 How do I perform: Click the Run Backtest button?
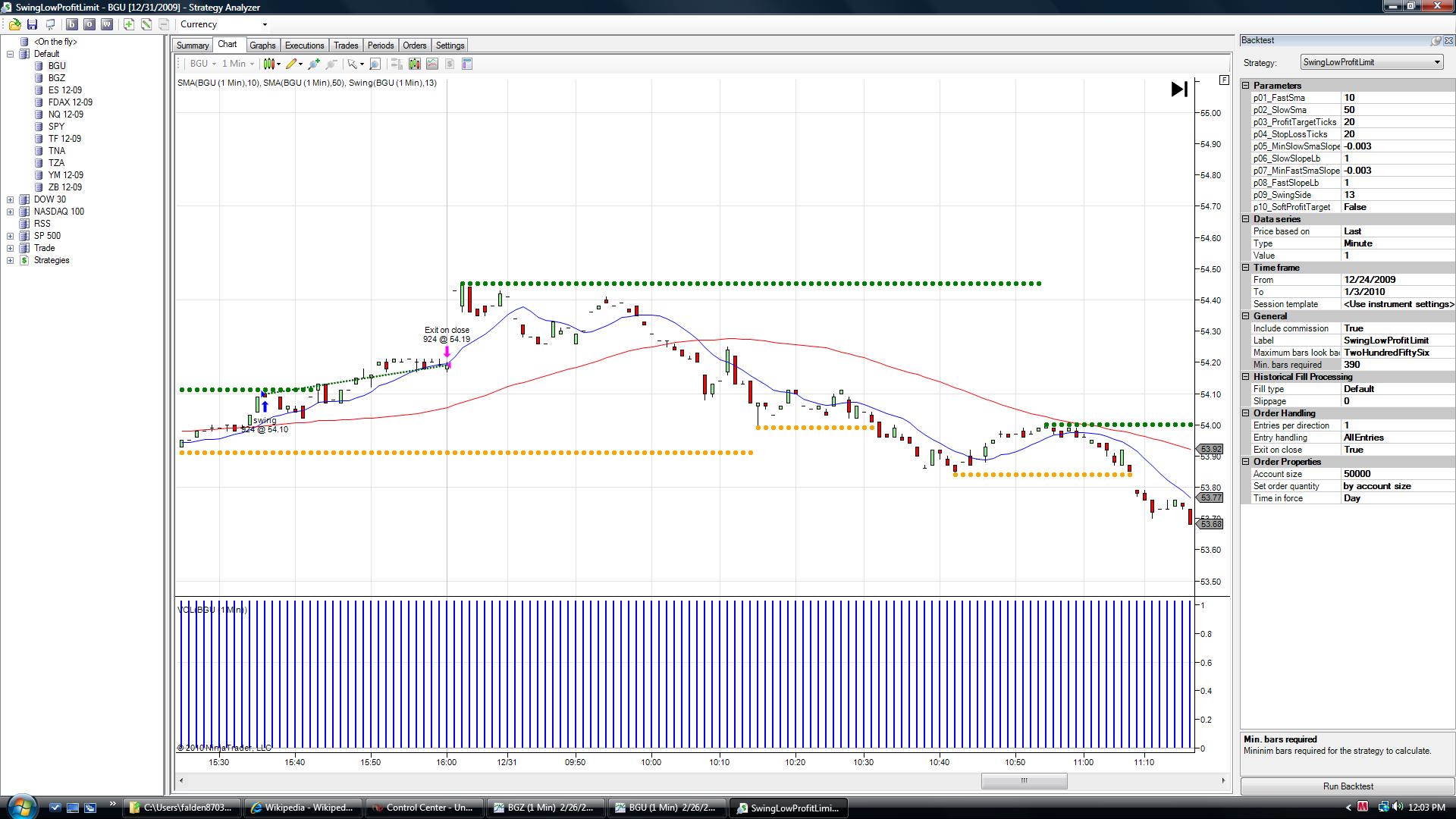1348,786
